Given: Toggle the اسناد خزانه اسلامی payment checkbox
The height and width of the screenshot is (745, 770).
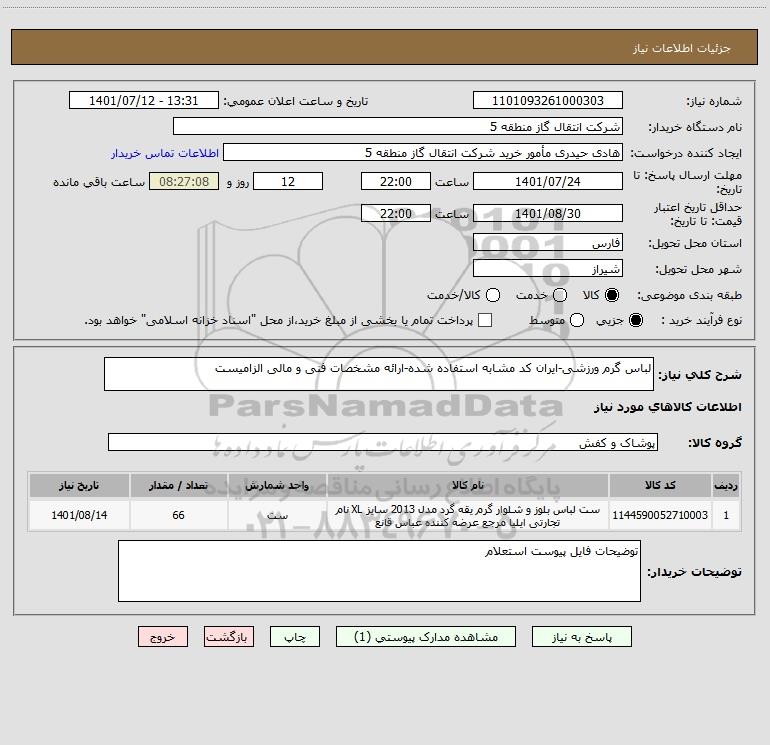Looking at the screenshot, I should point(485,320).
